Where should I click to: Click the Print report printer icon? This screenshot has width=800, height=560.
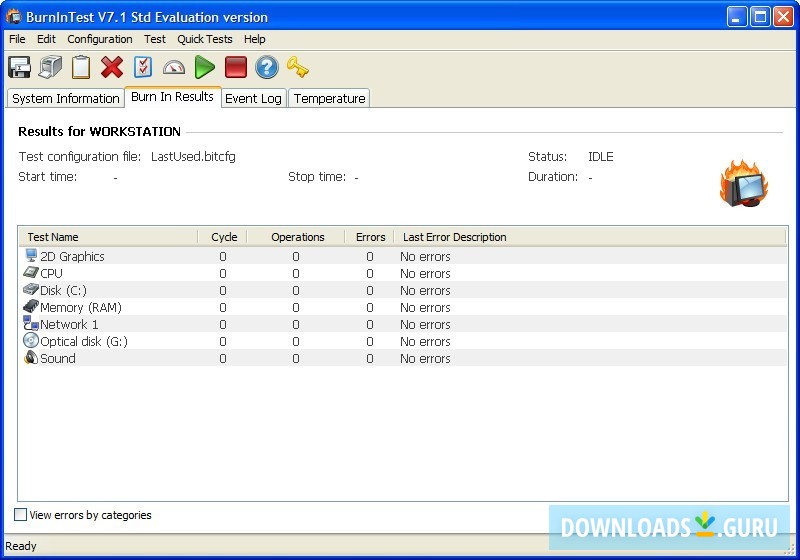pyautogui.click(x=50, y=67)
